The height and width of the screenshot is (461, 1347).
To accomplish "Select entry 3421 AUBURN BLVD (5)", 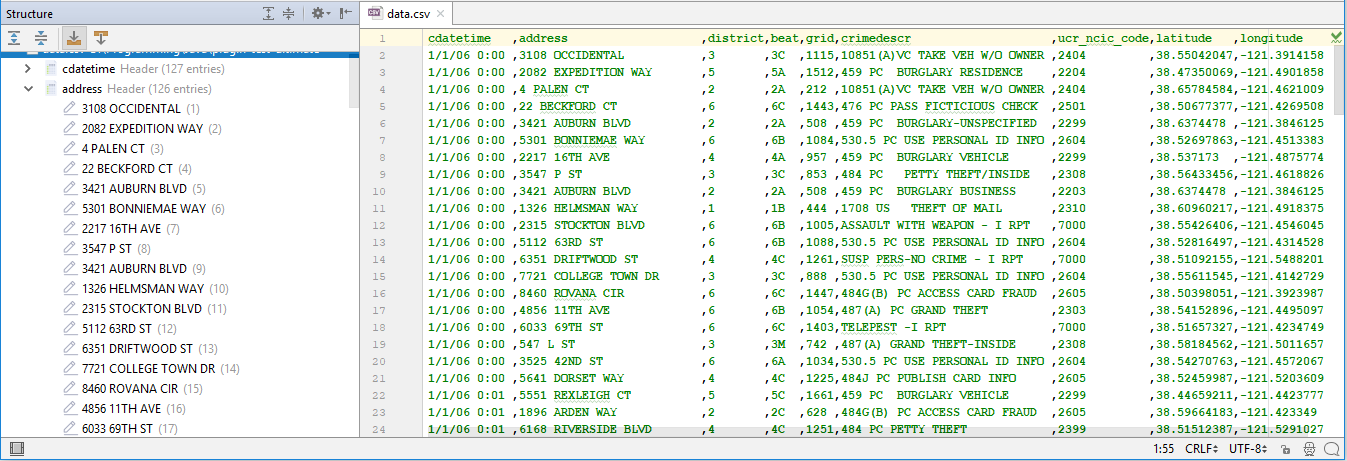I will click(144, 189).
